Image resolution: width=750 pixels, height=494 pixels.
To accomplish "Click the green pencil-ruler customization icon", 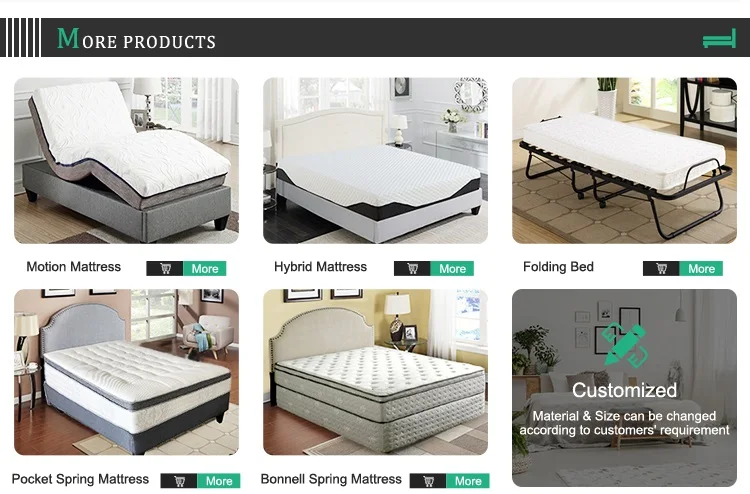I will 625,345.
